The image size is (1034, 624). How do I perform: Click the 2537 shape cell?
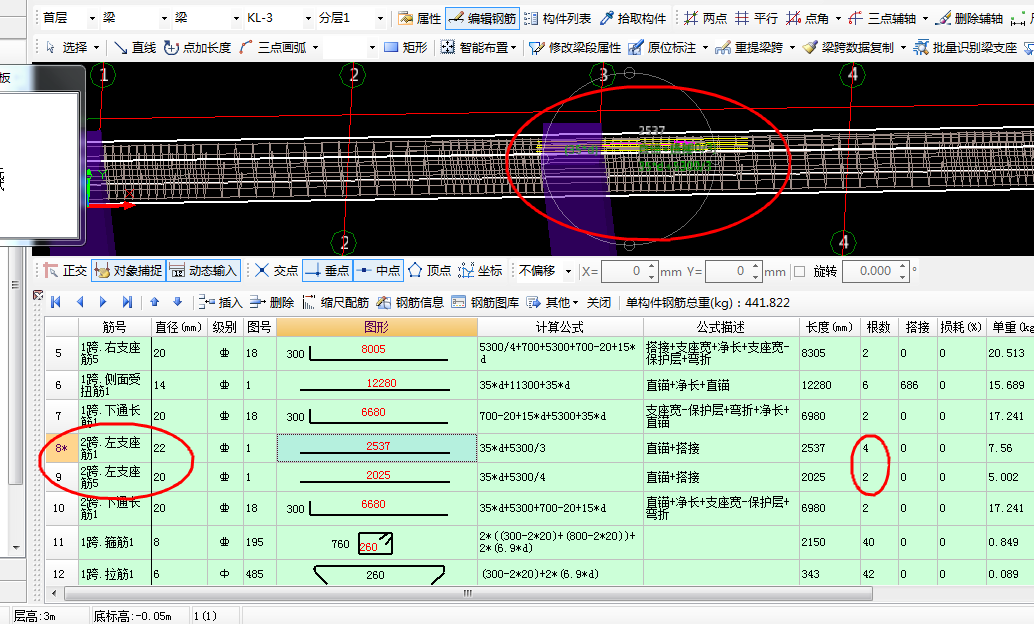click(x=377, y=448)
